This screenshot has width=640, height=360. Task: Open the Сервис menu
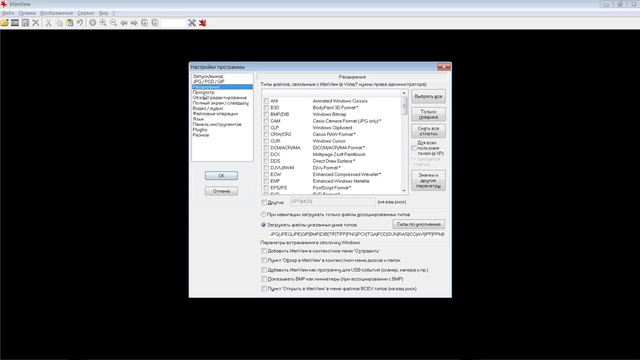coord(86,13)
